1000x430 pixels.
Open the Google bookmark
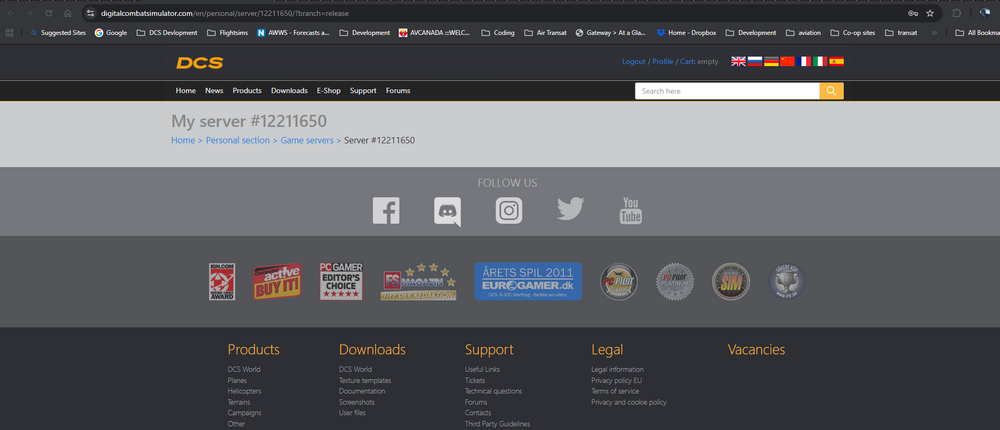click(x=111, y=33)
